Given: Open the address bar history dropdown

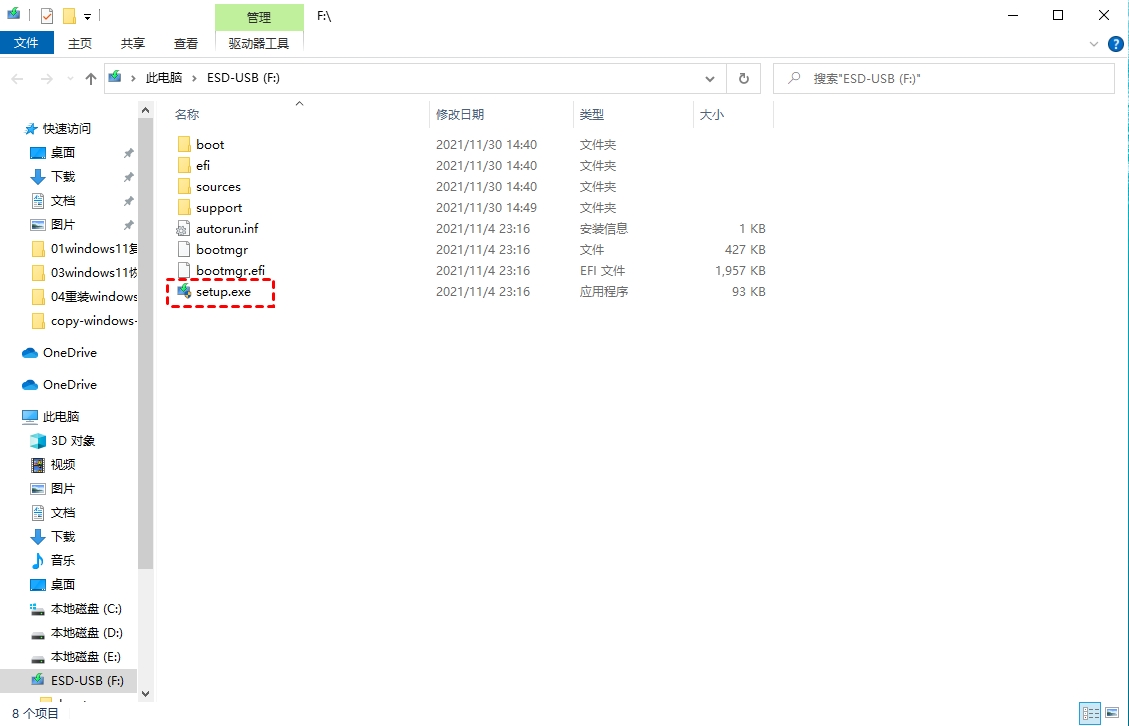Looking at the screenshot, I should pyautogui.click(x=710, y=78).
